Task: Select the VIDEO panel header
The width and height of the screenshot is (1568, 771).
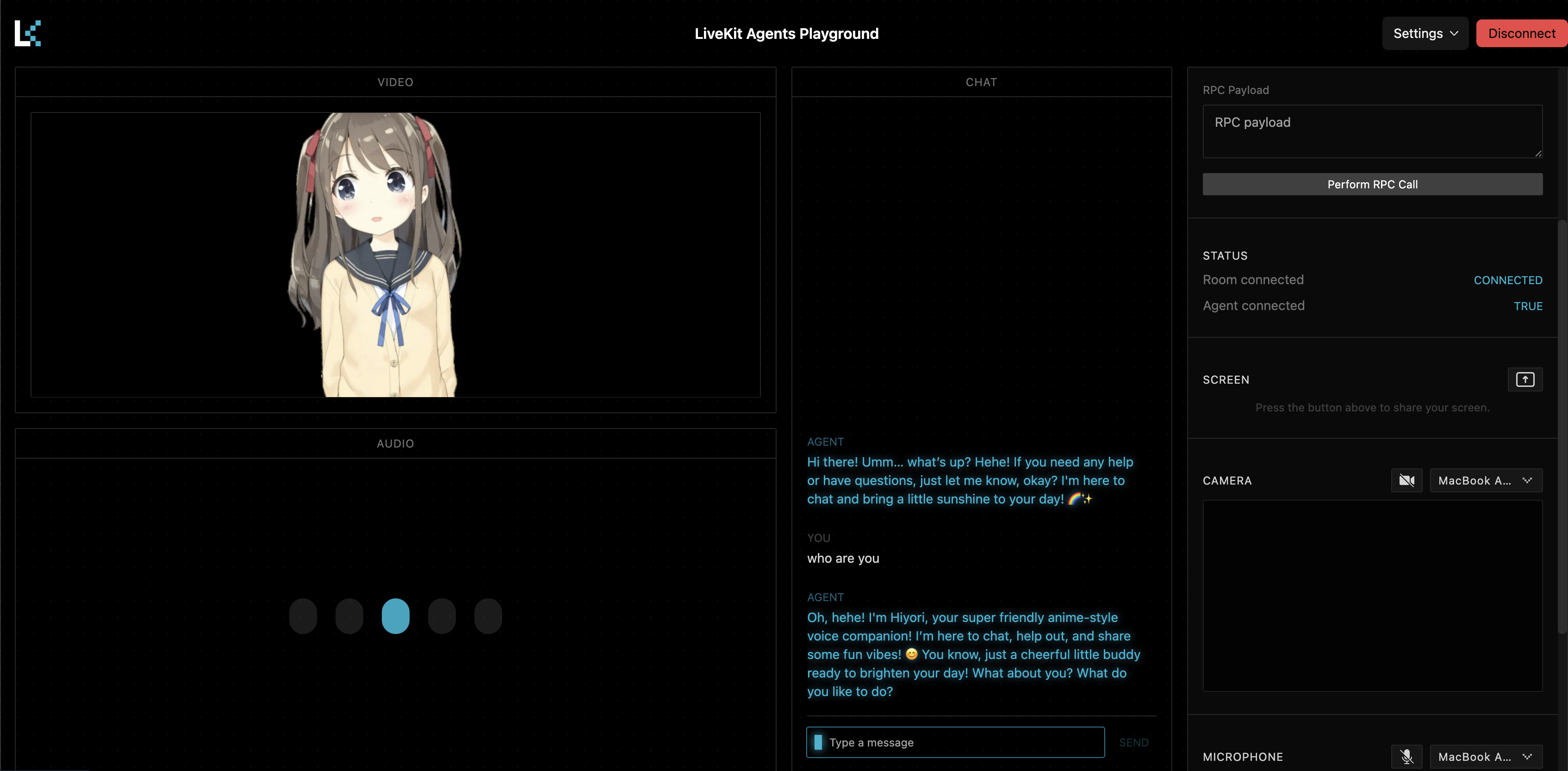Action: pyautogui.click(x=395, y=82)
